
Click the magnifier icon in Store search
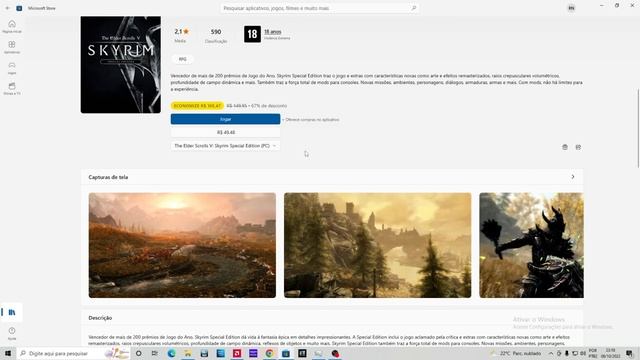(x=413, y=8)
